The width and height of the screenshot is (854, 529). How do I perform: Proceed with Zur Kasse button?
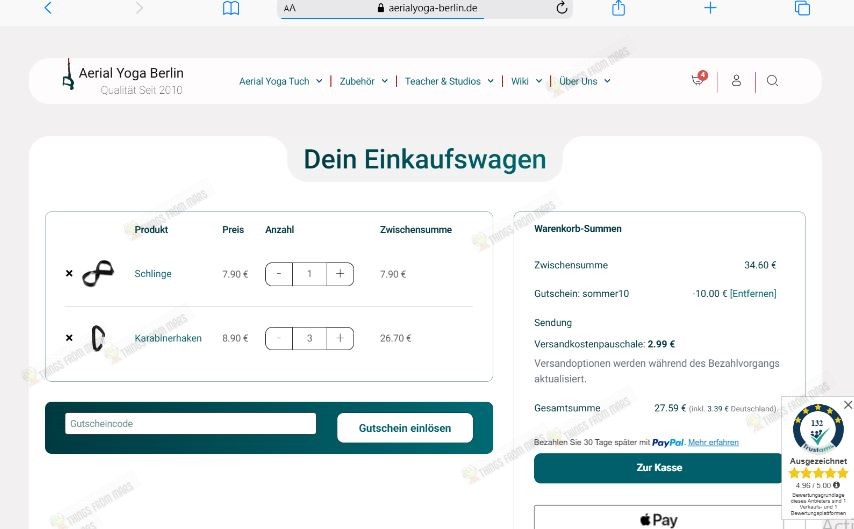(x=659, y=467)
